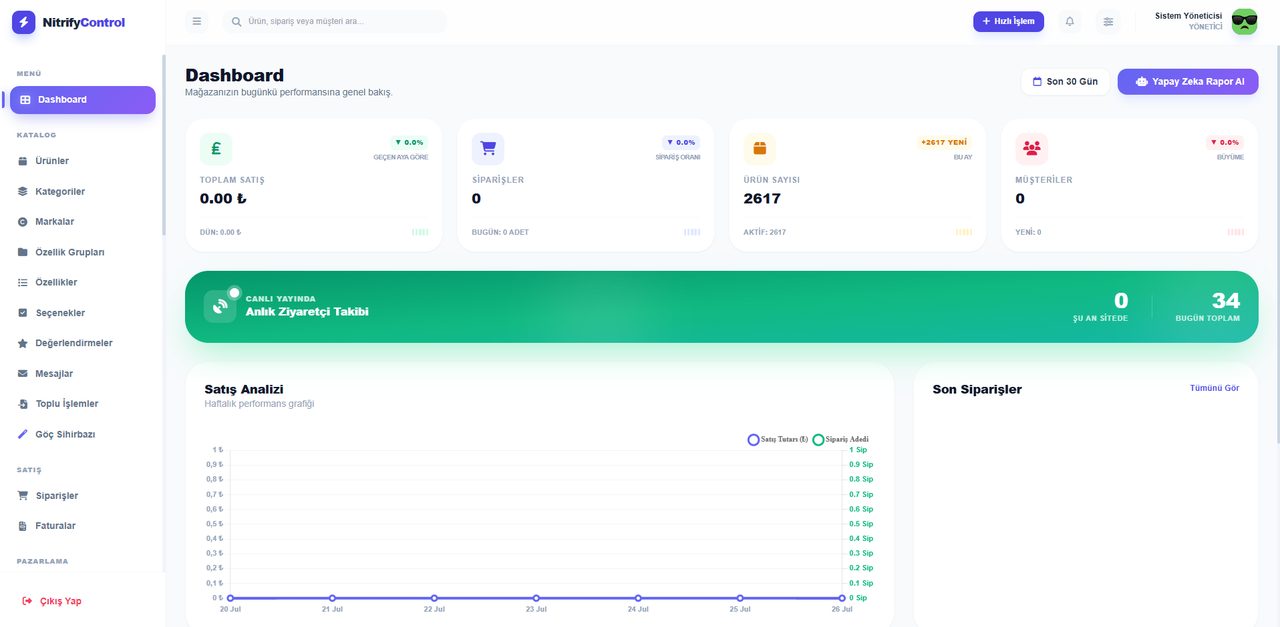Click the Tümünü Gör link
Image resolution: width=1280 pixels, height=627 pixels.
click(x=1214, y=388)
